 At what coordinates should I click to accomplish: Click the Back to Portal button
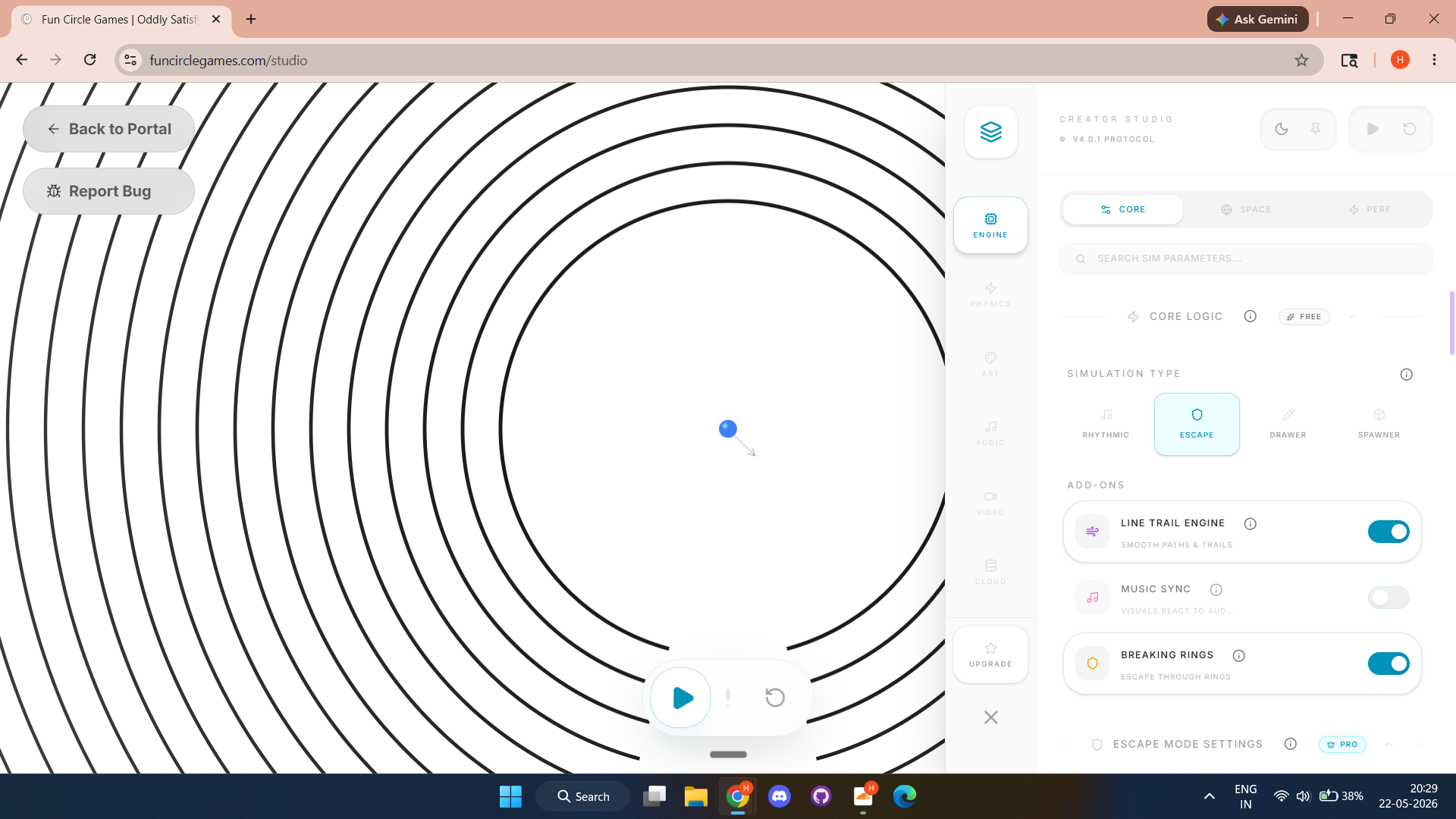click(x=108, y=129)
